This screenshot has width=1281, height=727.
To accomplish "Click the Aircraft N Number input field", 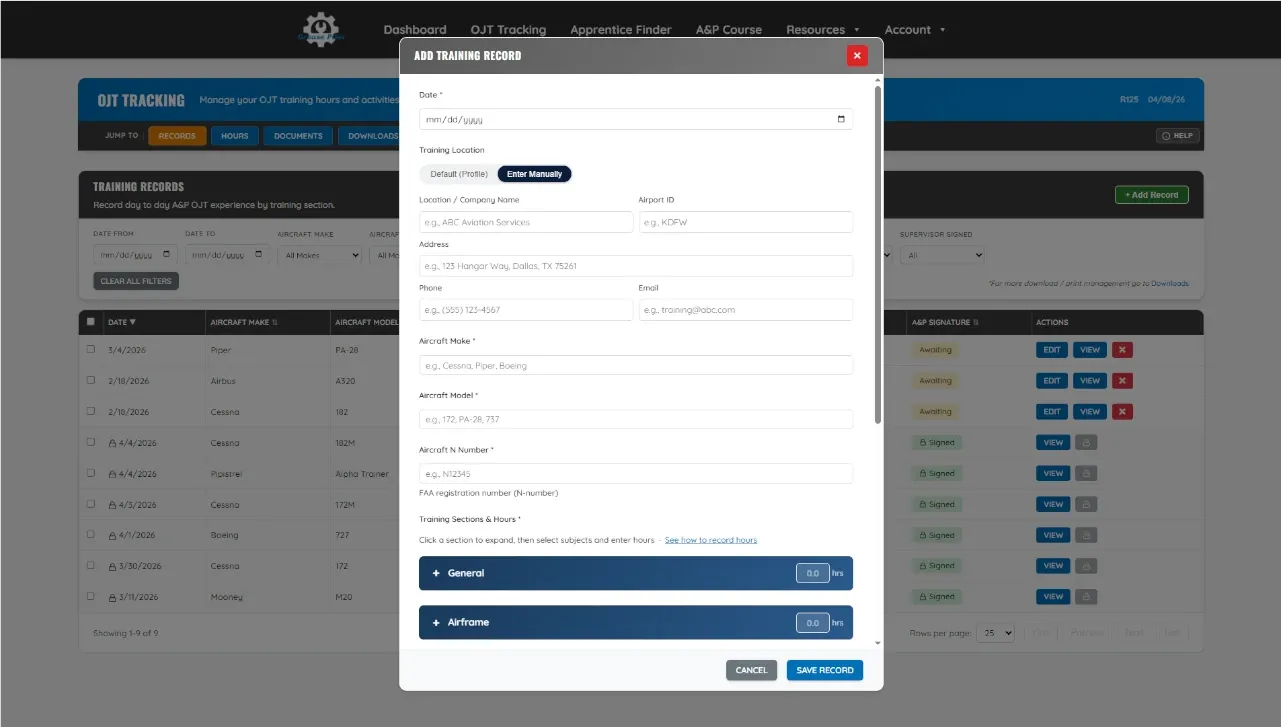I will 635,474.
